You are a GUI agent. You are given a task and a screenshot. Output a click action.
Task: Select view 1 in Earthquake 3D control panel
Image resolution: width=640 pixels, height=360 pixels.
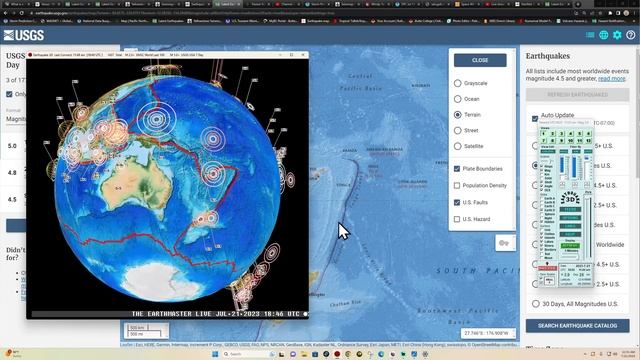pyautogui.click(x=544, y=133)
